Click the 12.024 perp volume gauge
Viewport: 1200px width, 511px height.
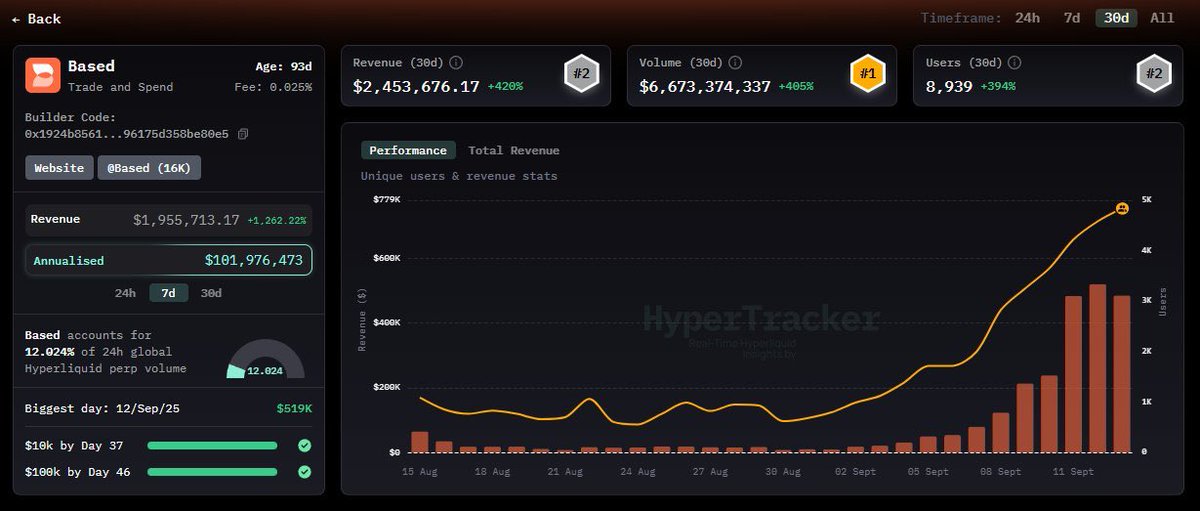tap(265, 358)
